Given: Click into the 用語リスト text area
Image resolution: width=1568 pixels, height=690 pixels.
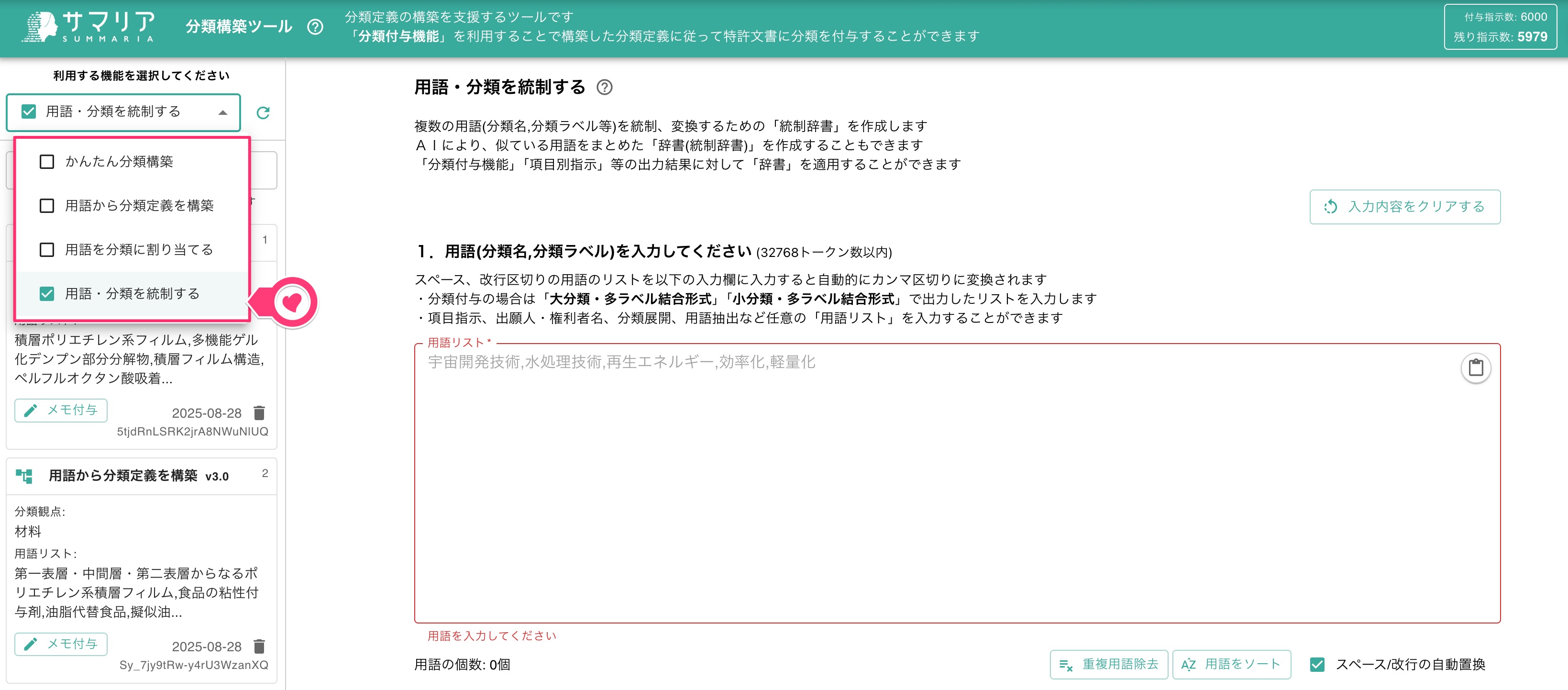Looking at the screenshot, I should [957, 483].
